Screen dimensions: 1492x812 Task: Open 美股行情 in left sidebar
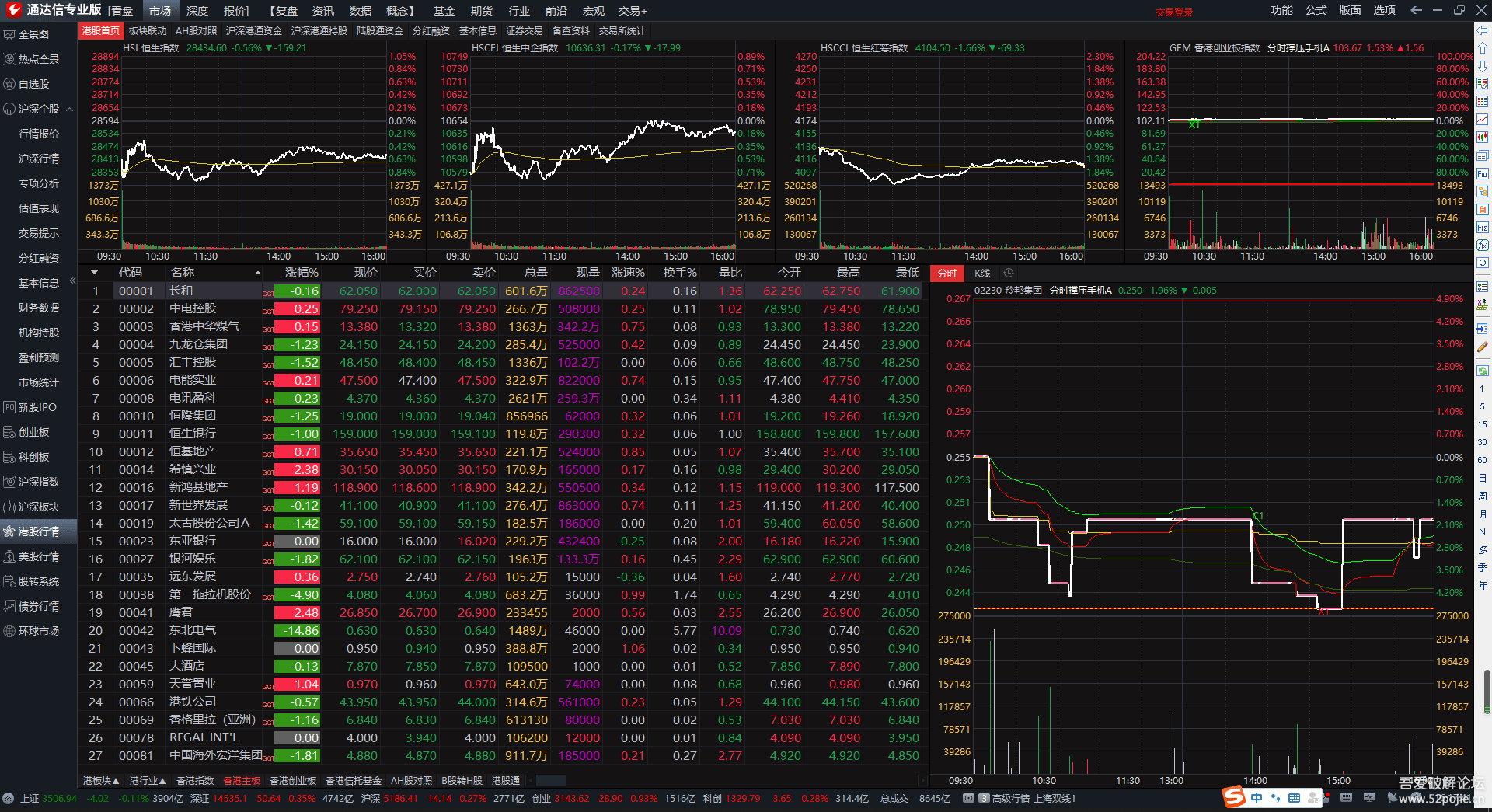[x=38, y=556]
